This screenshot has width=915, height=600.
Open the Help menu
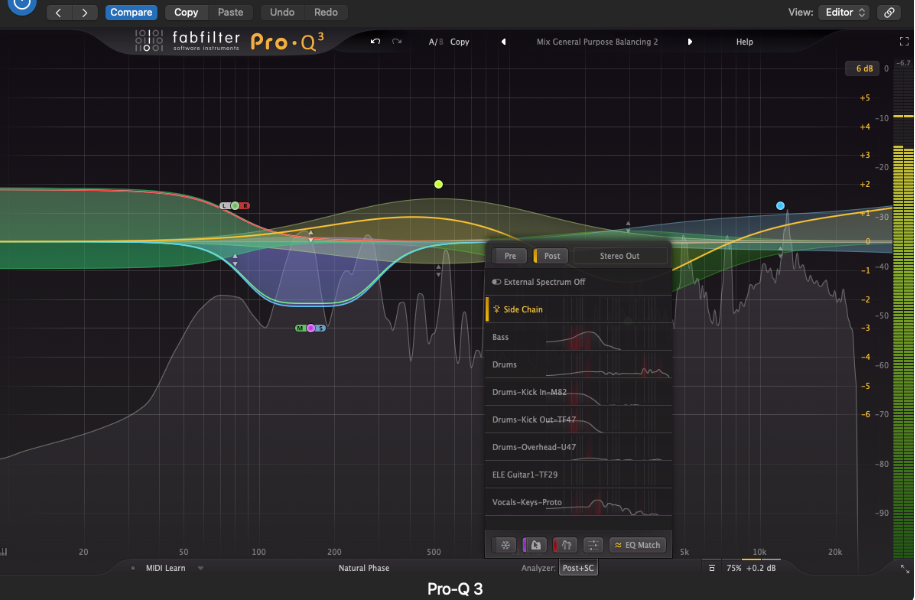pyautogui.click(x=745, y=42)
